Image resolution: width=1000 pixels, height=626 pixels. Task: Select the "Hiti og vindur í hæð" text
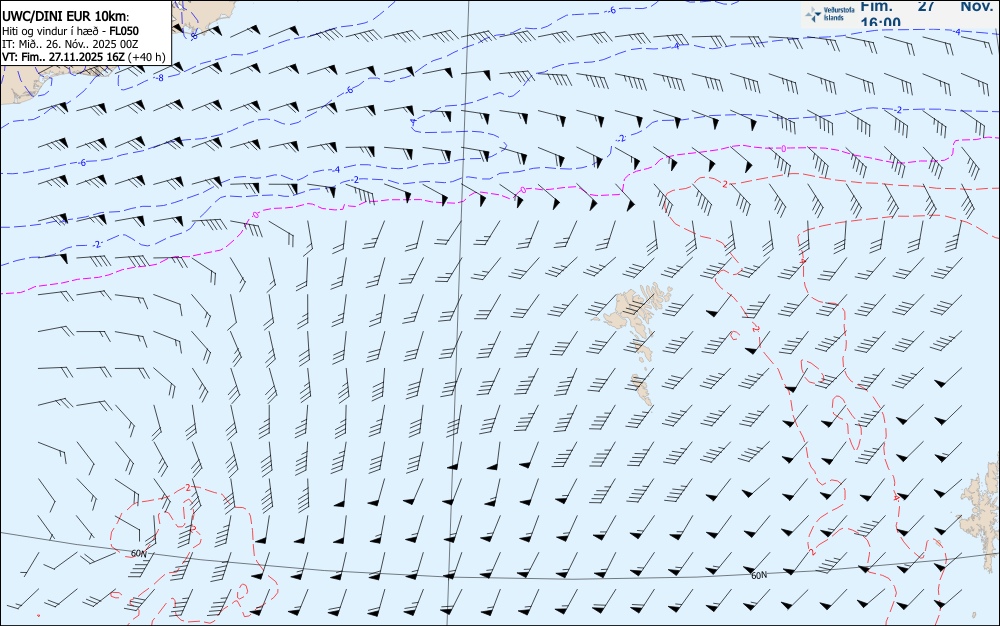pos(52,31)
